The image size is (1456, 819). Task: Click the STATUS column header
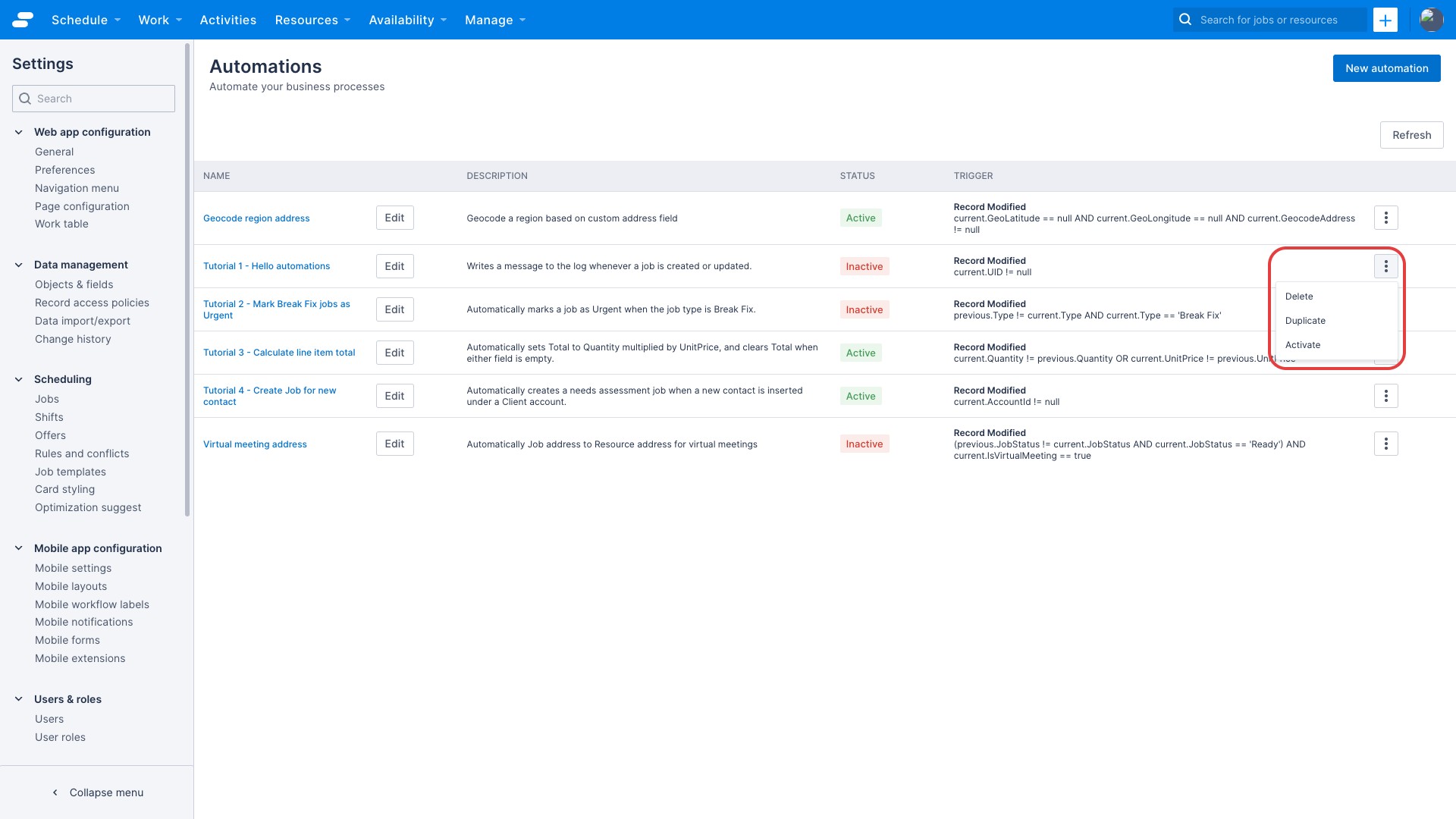(x=857, y=176)
